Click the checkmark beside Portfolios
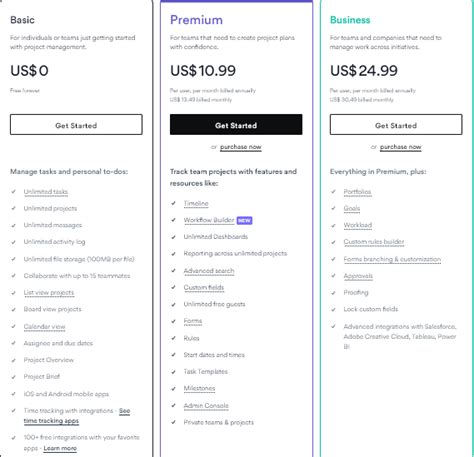 [333, 192]
